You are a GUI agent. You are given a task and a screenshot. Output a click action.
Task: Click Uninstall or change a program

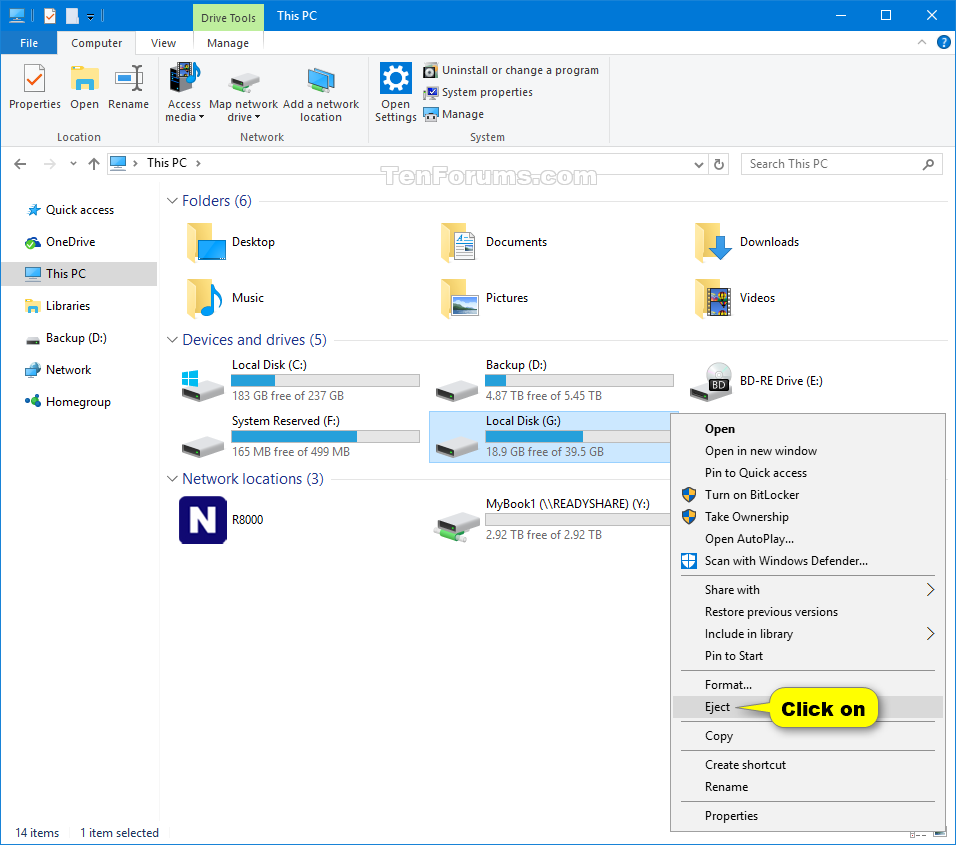point(511,70)
